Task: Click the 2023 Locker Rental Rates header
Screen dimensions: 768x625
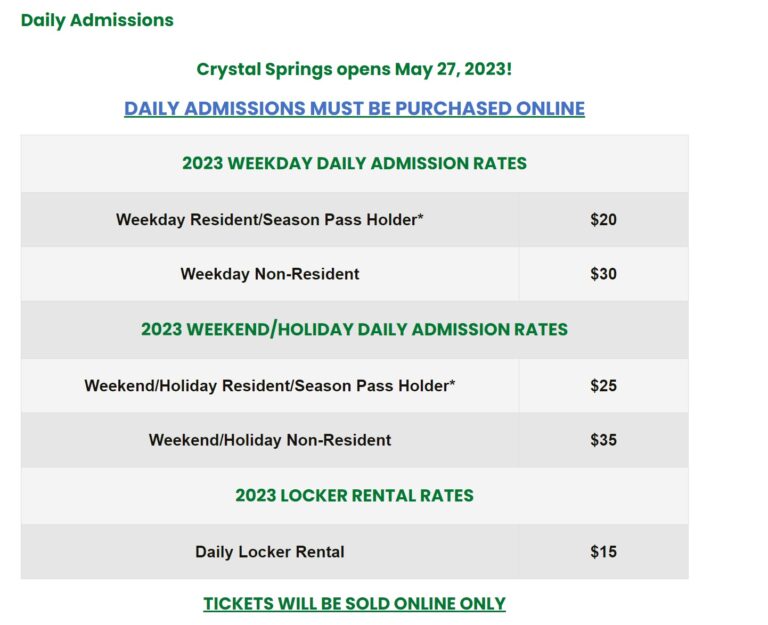Action: click(354, 495)
